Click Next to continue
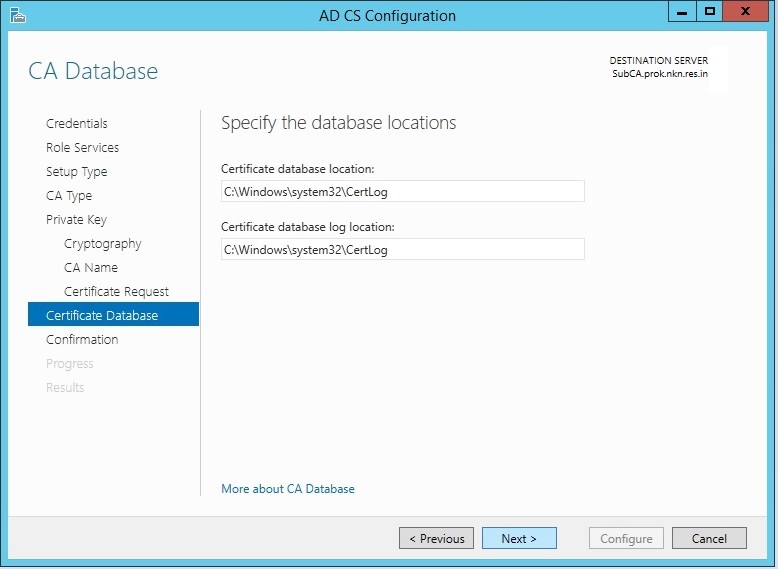The height and width of the screenshot is (569, 778). tap(519, 539)
